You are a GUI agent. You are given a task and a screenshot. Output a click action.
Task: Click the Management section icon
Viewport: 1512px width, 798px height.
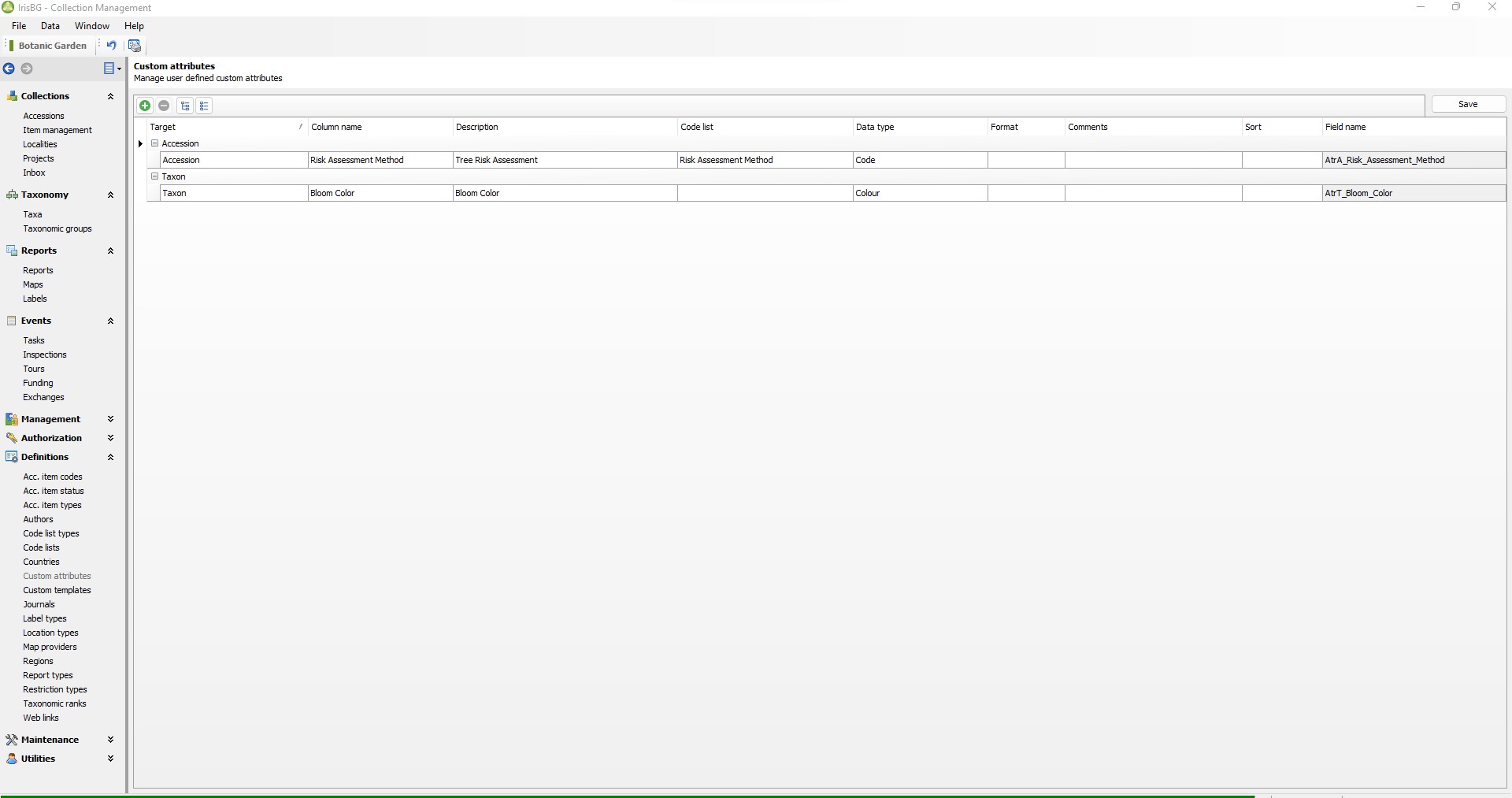coord(12,419)
